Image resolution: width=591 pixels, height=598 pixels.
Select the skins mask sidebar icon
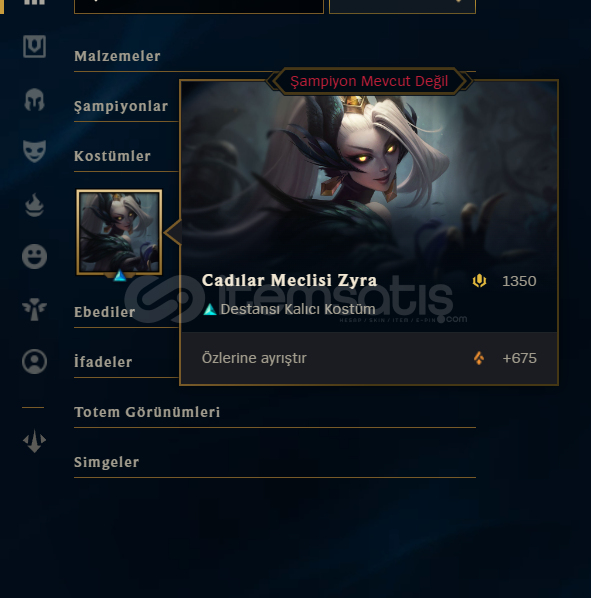(x=34, y=151)
